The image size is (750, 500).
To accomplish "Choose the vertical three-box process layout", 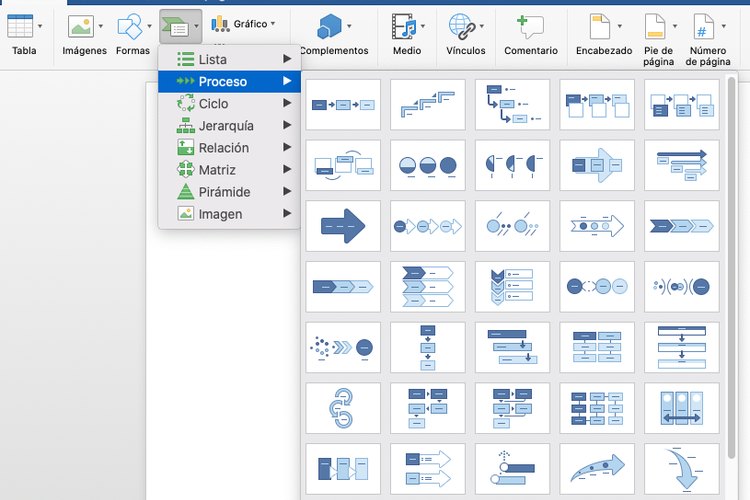I will [x=428, y=347].
